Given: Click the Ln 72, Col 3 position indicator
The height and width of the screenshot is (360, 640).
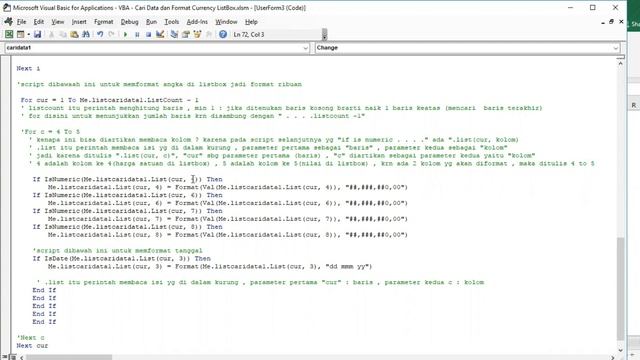Looking at the screenshot, I should (249, 34).
